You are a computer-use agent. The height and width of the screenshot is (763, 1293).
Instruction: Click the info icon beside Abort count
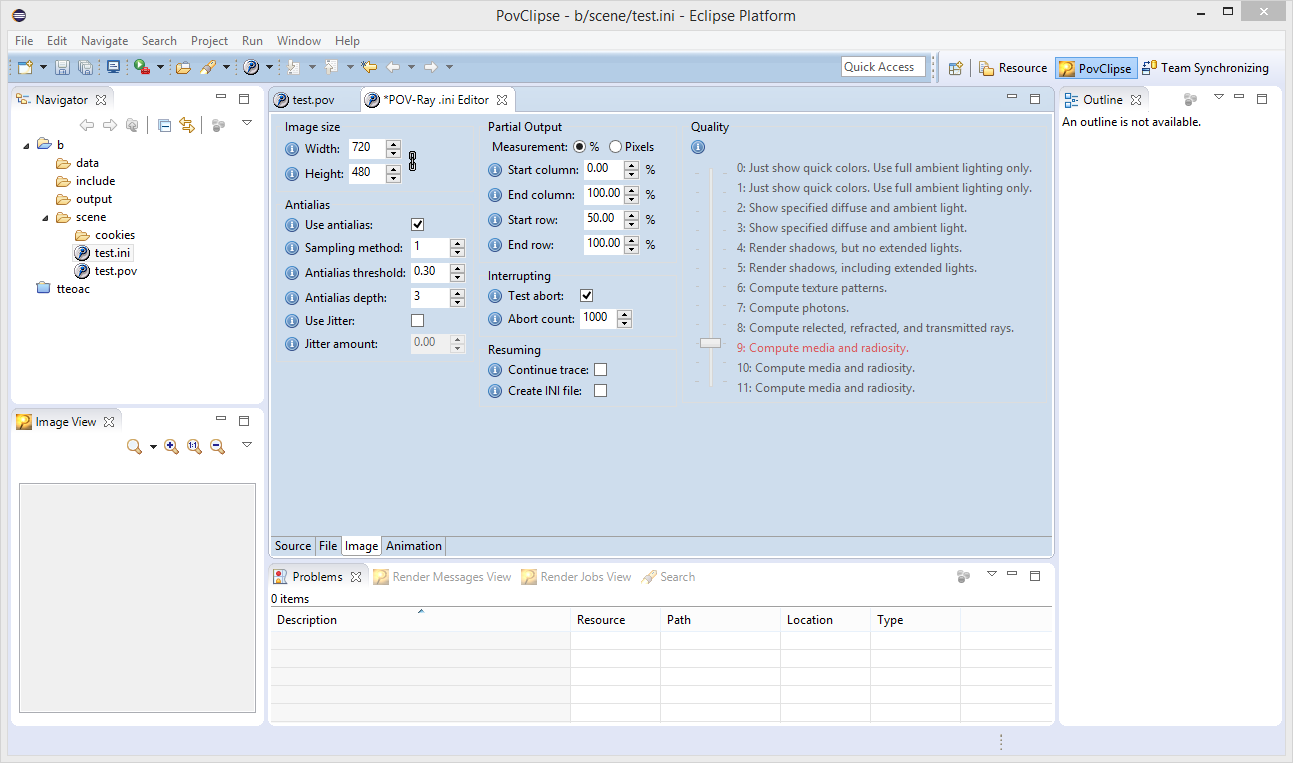495,318
